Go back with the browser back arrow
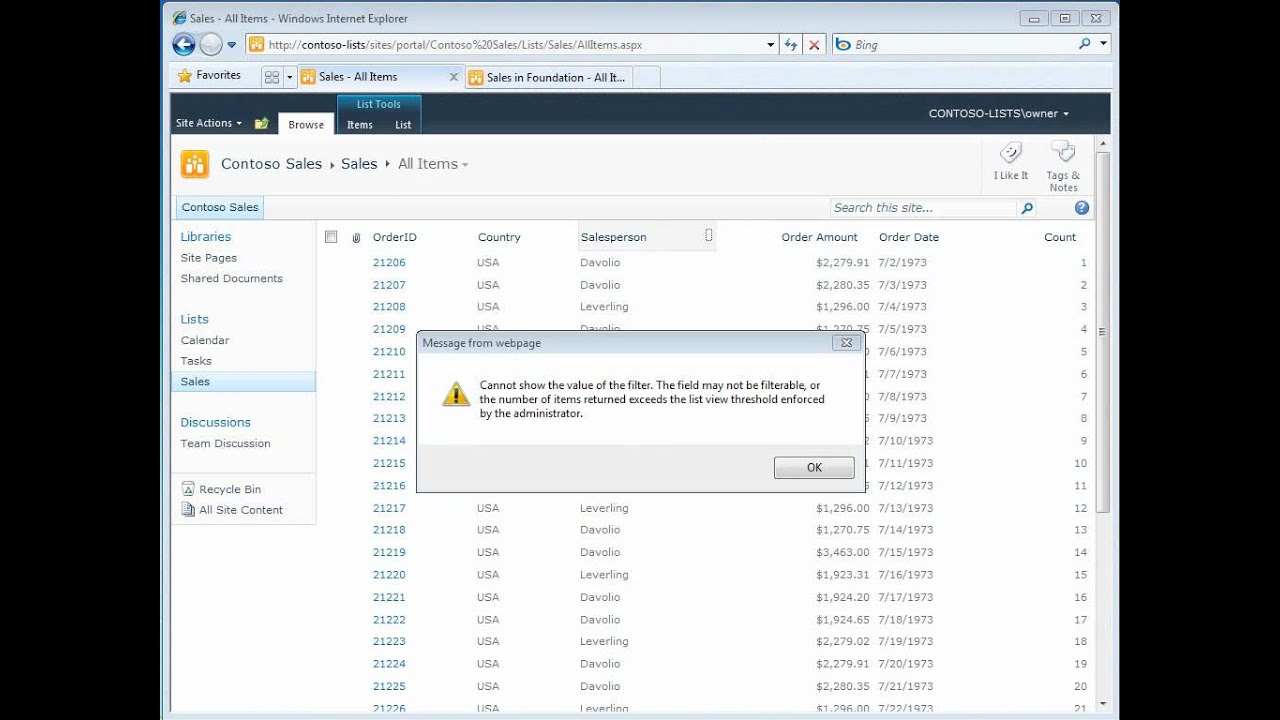 [x=183, y=44]
